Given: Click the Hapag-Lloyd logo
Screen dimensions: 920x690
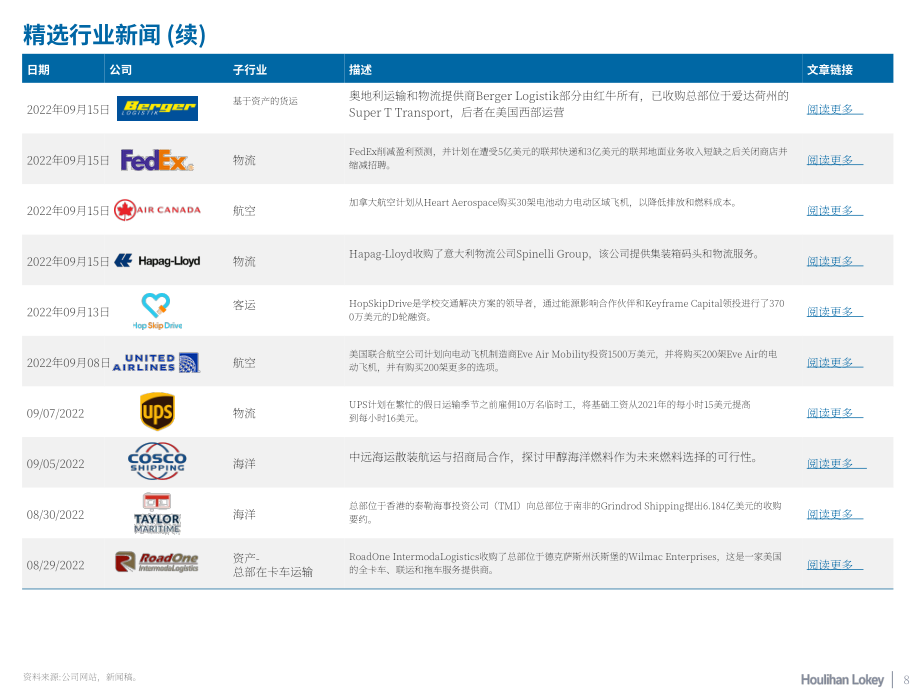Looking at the screenshot, I should pyautogui.click(x=157, y=261).
